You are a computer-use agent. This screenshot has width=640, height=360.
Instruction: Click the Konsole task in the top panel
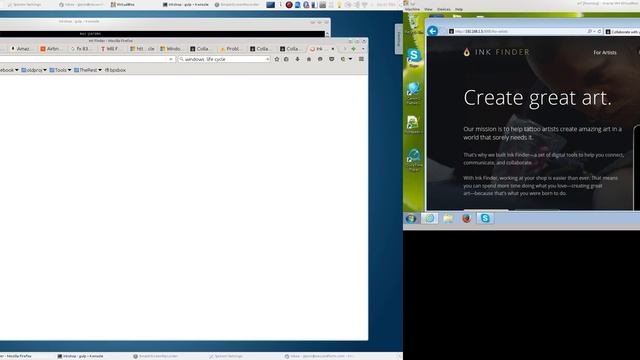point(186,4)
